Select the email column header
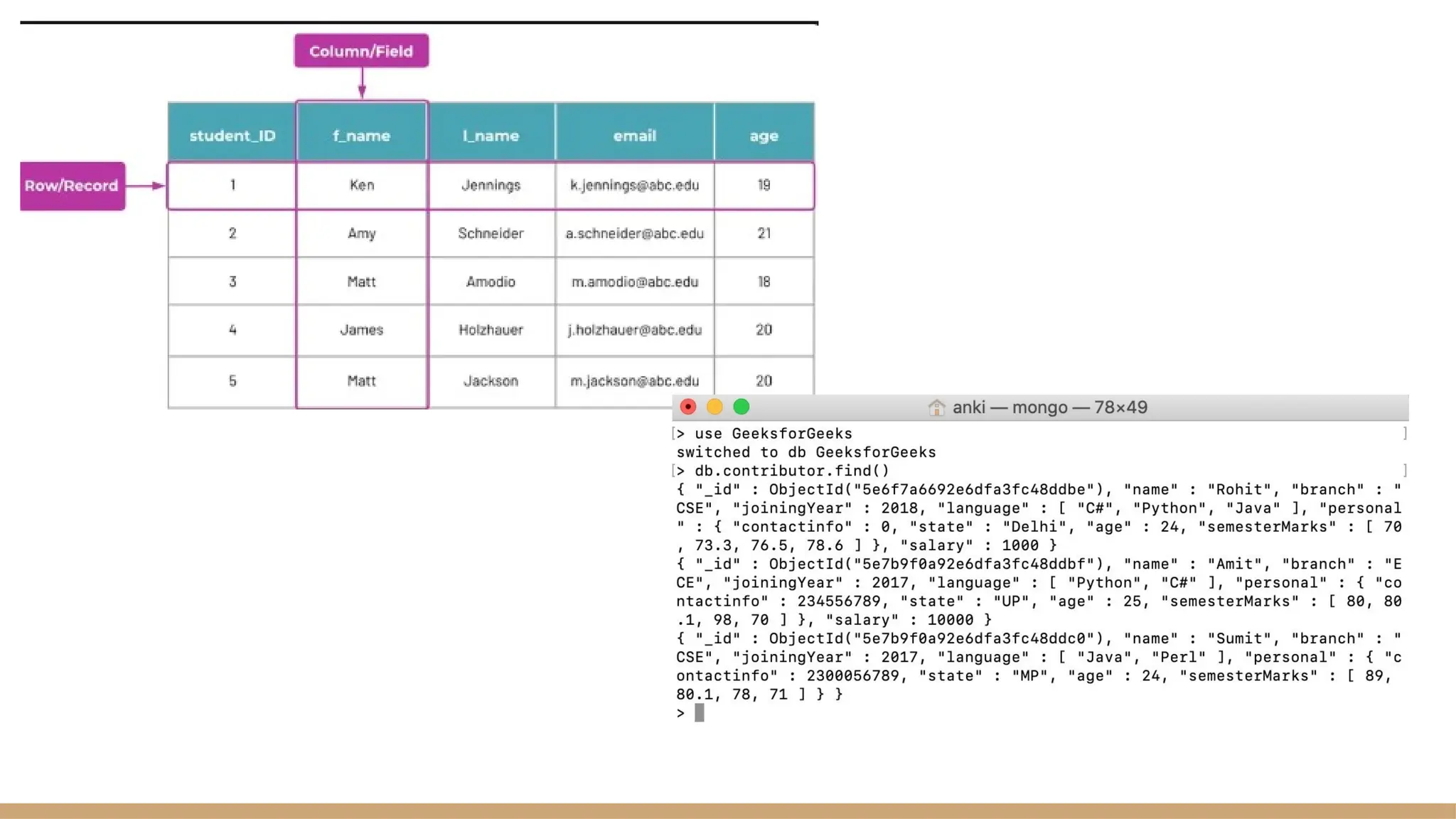The height and width of the screenshot is (819, 1456). pos(634,135)
